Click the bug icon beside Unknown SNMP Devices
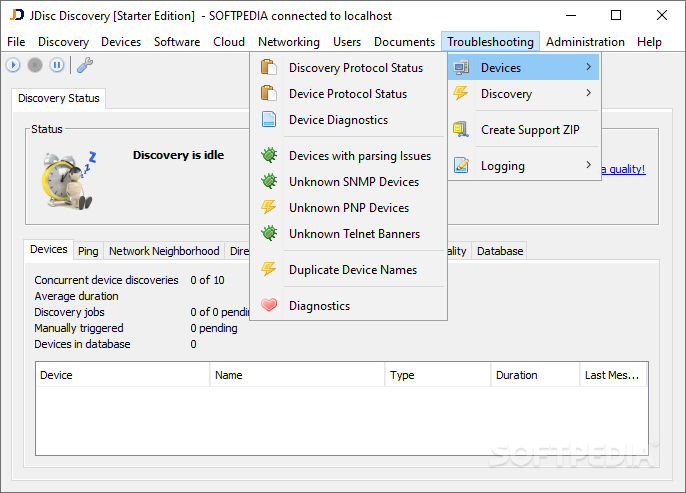Viewport: 686px width, 493px height. click(269, 181)
